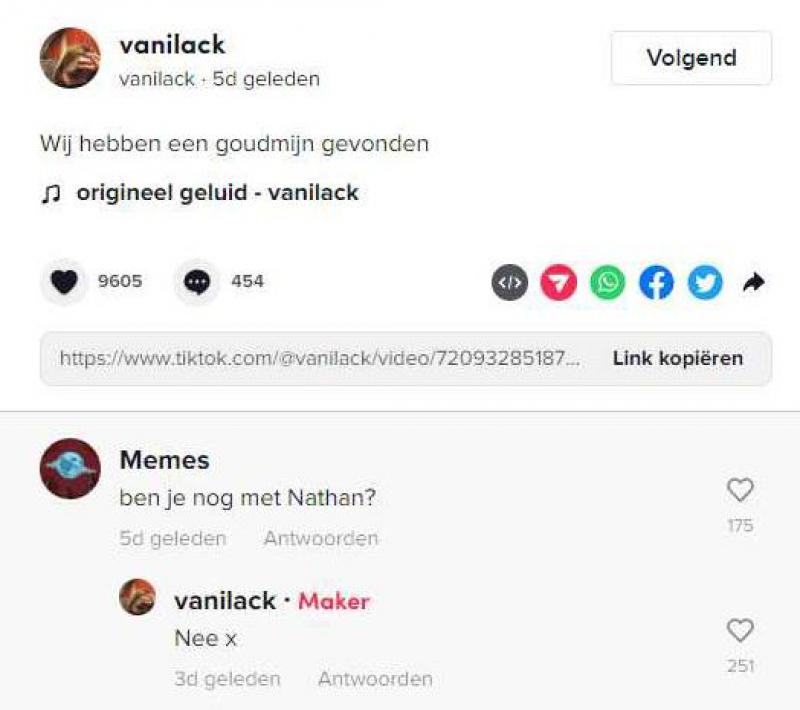
Task: Select the TikTok video URL field
Action: click(319, 358)
